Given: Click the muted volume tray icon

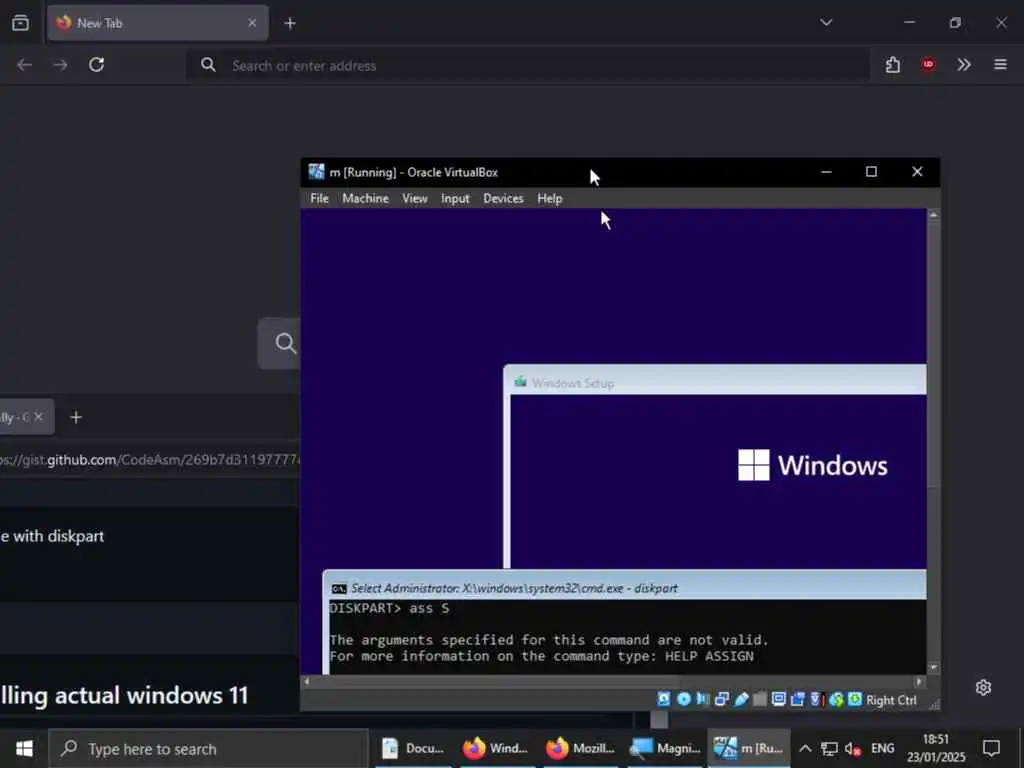Looking at the screenshot, I should (852, 748).
